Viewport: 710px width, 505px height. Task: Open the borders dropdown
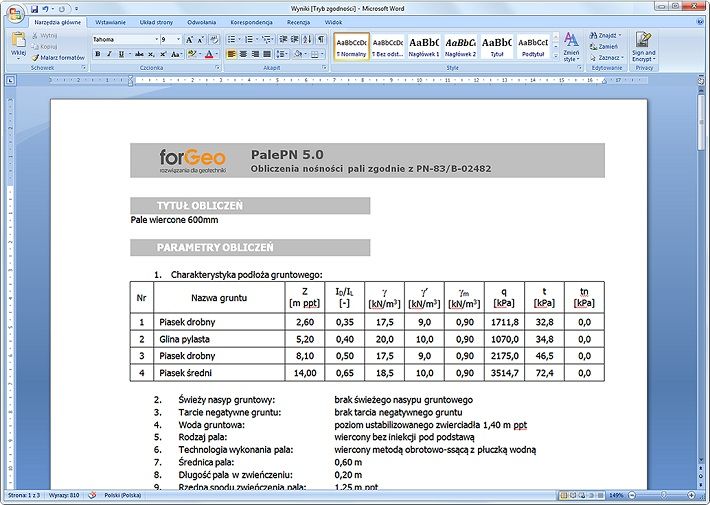click(x=322, y=54)
